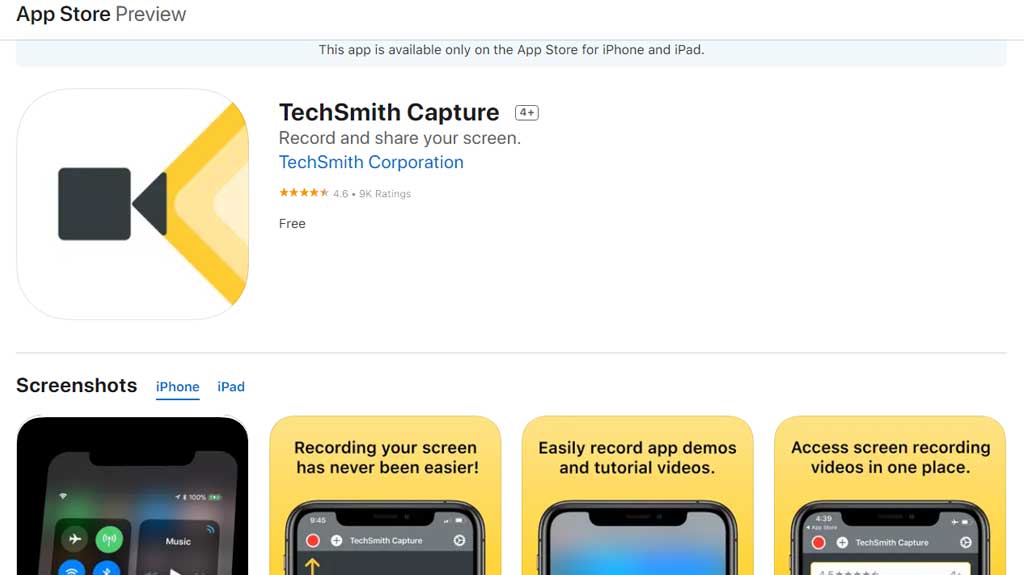Screen dimensions: 1024x575
Task: Click the TechSmith Capture app icon
Action: pos(133,204)
